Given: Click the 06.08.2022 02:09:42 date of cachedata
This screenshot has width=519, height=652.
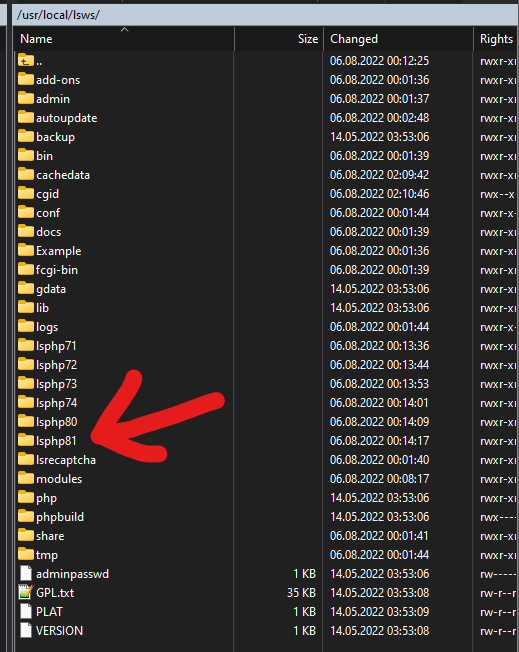Looking at the screenshot, I should pos(379,175).
